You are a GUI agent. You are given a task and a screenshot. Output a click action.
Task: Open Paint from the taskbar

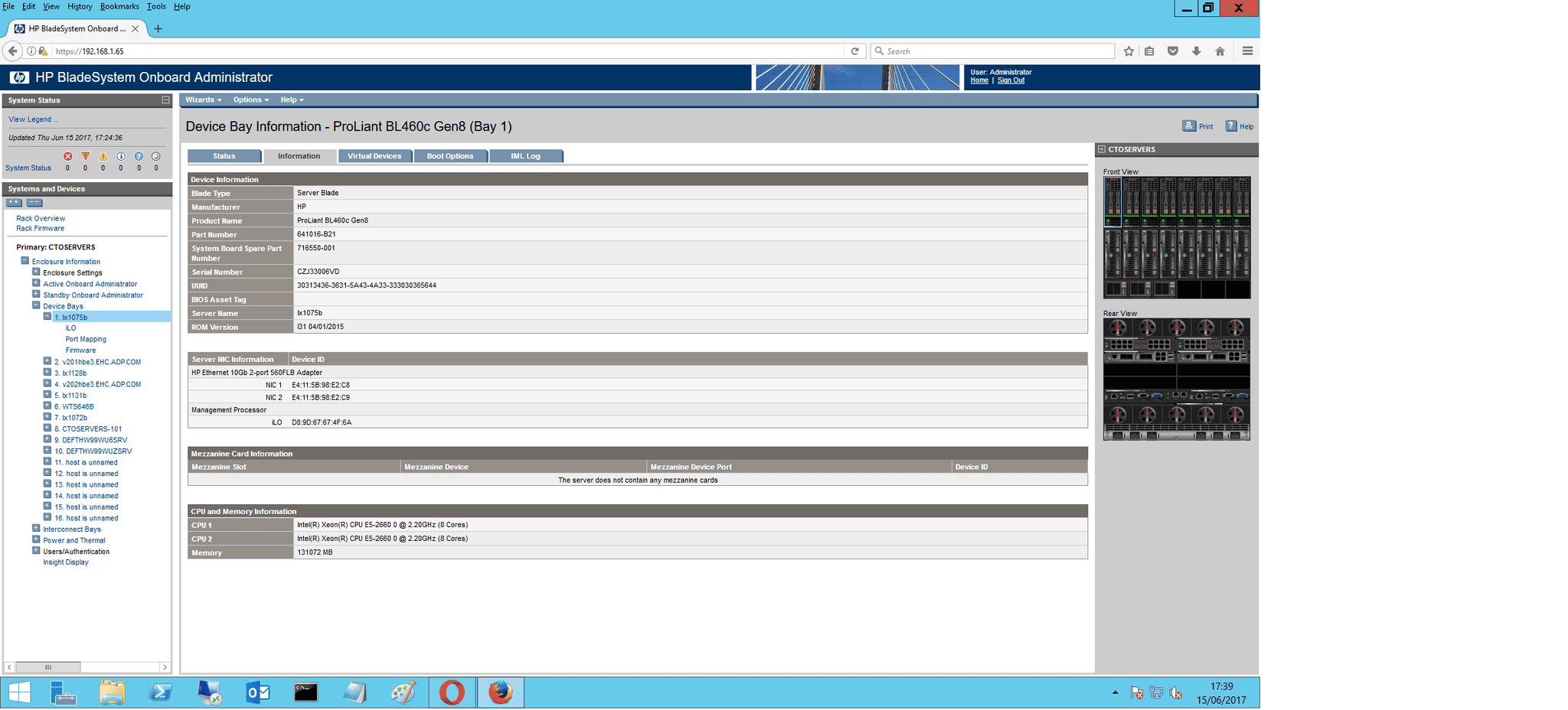[403, 692]
